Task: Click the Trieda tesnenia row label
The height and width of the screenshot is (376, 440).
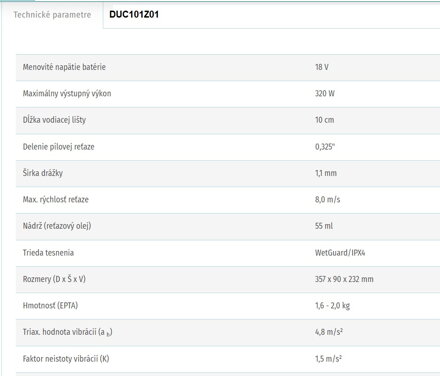Action: coord(48,253)
